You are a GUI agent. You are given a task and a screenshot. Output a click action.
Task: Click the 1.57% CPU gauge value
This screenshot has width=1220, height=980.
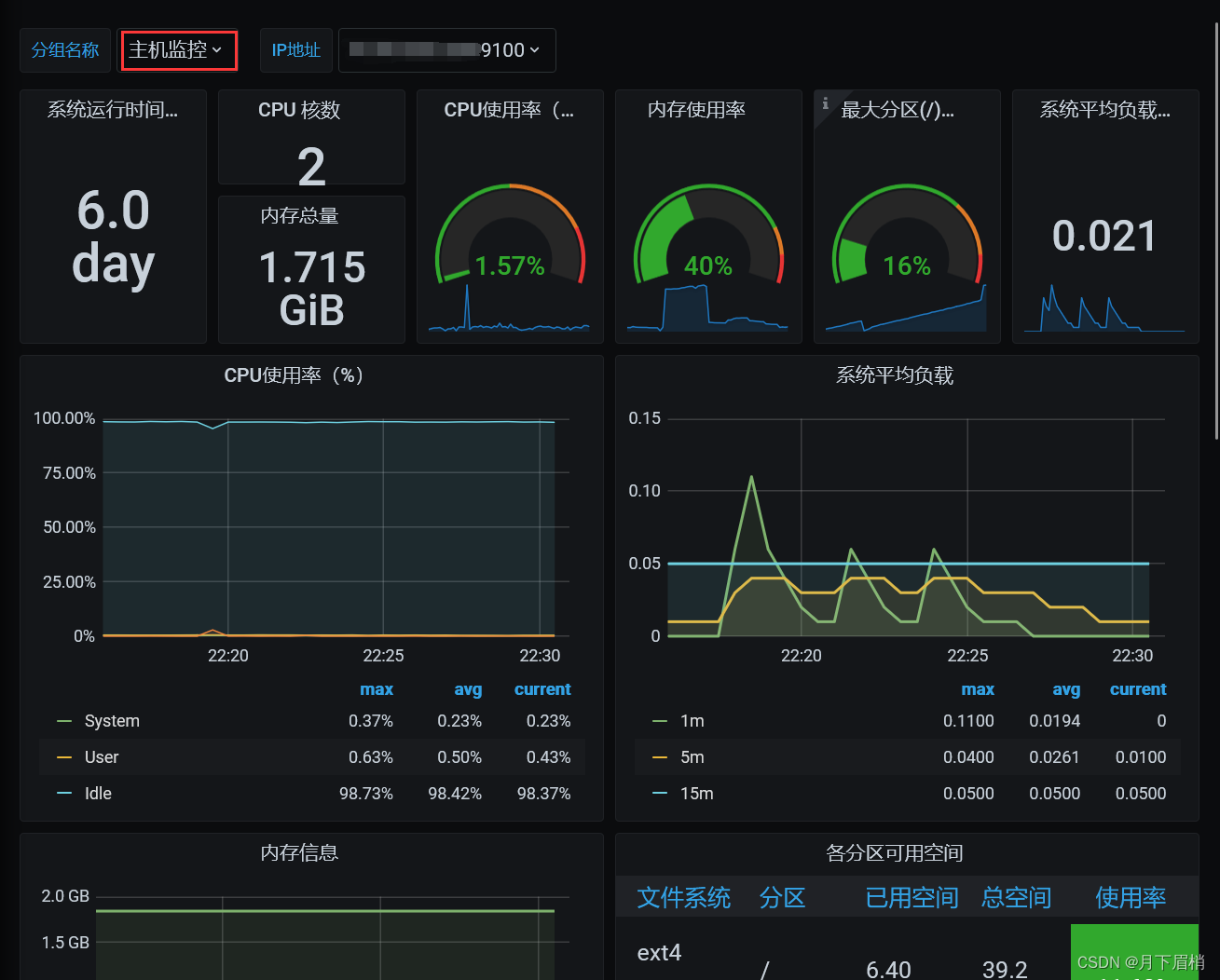(510, 266)
